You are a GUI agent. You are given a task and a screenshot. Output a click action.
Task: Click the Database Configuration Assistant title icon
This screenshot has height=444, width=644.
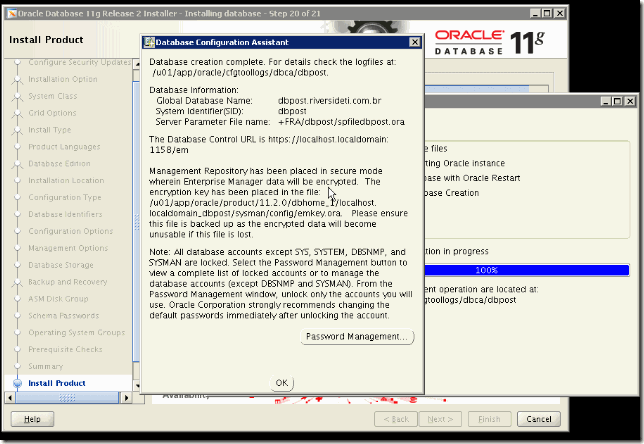click(149, 42)
